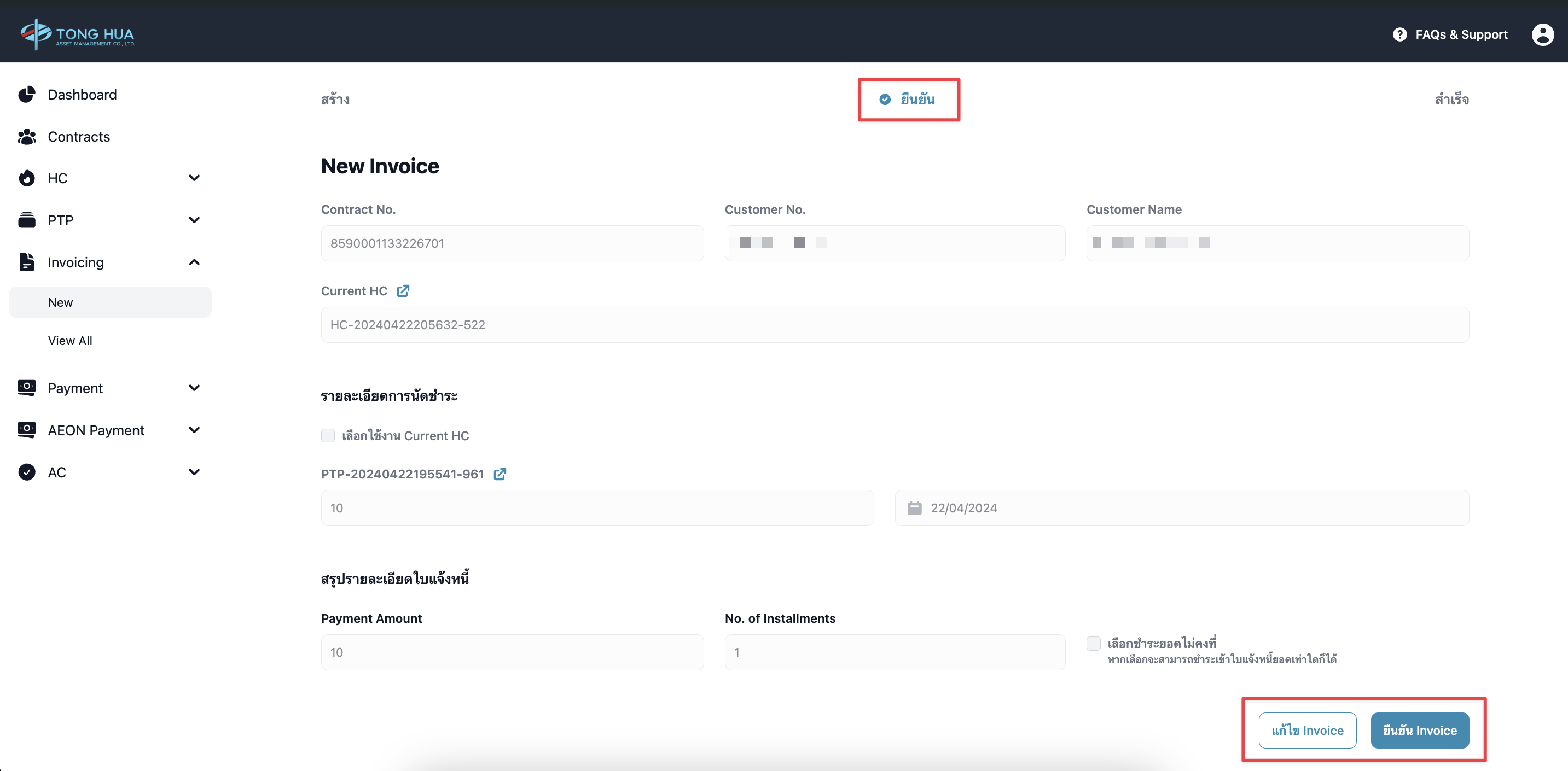Enable the Current HC usage checkbox
Image resolution: width=1568 pixels, height=771 pixels.
(x=328, y=436)
